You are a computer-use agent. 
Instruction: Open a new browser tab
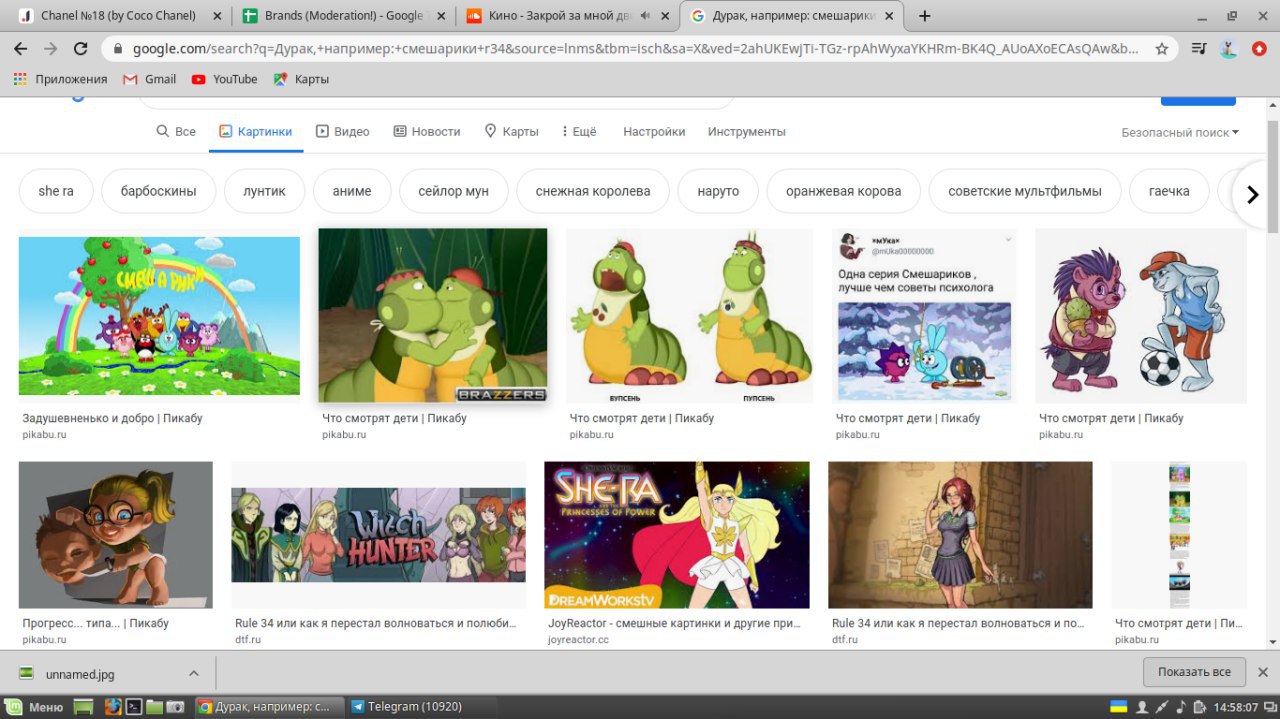[924, 16]
